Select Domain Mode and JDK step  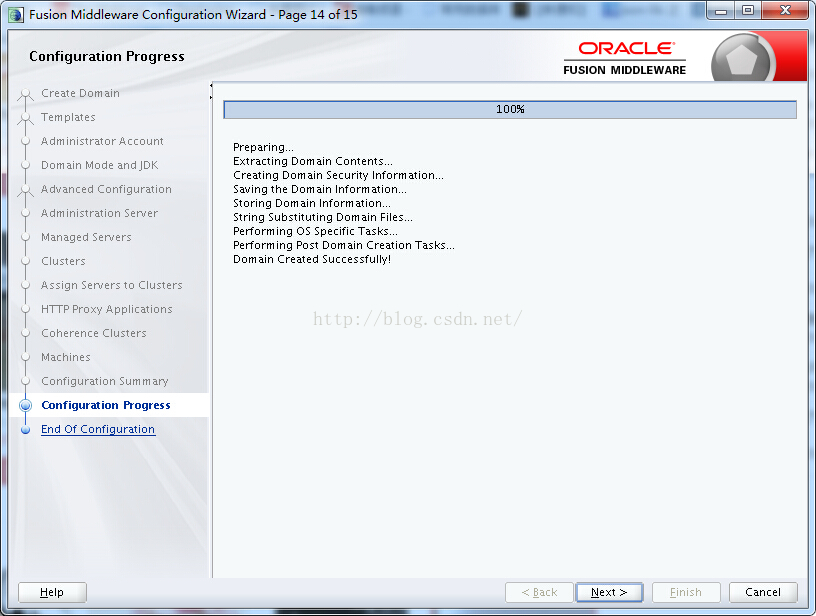point(99,165)
